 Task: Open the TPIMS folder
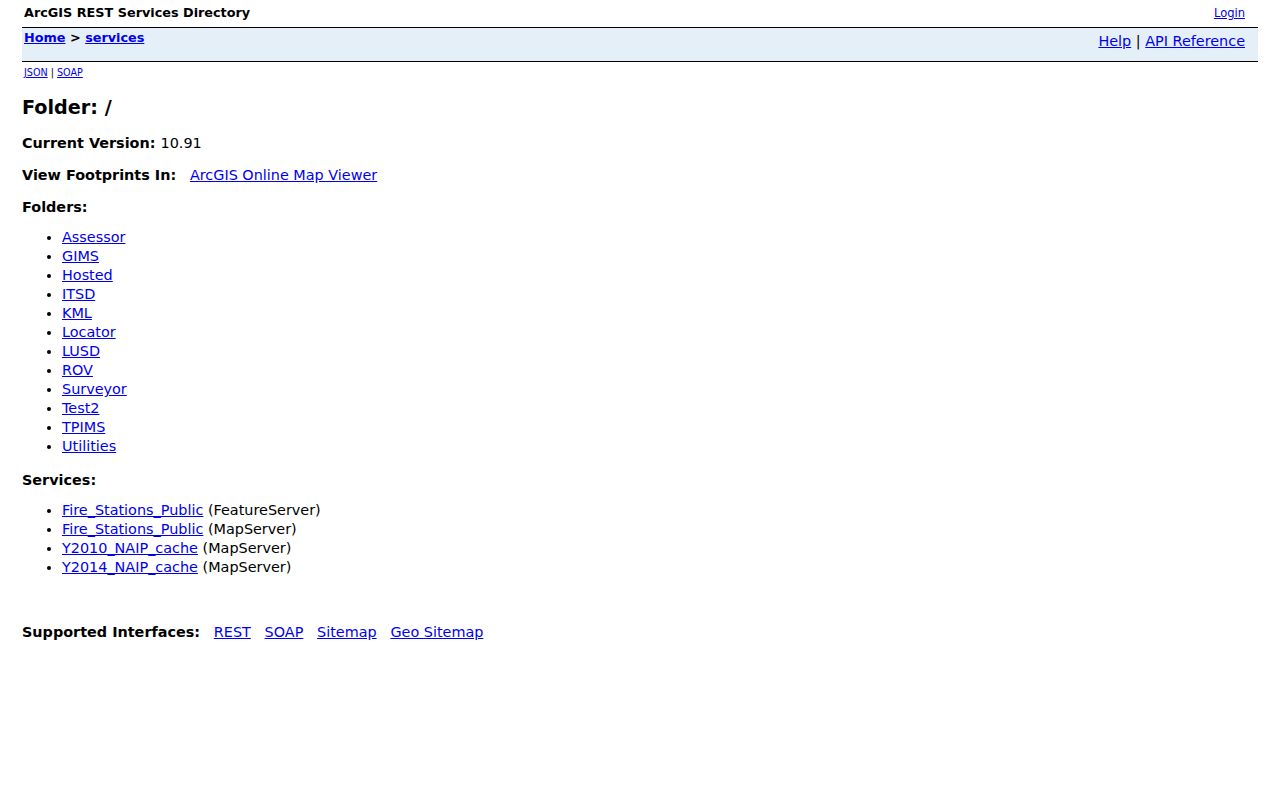coord(83,427)
